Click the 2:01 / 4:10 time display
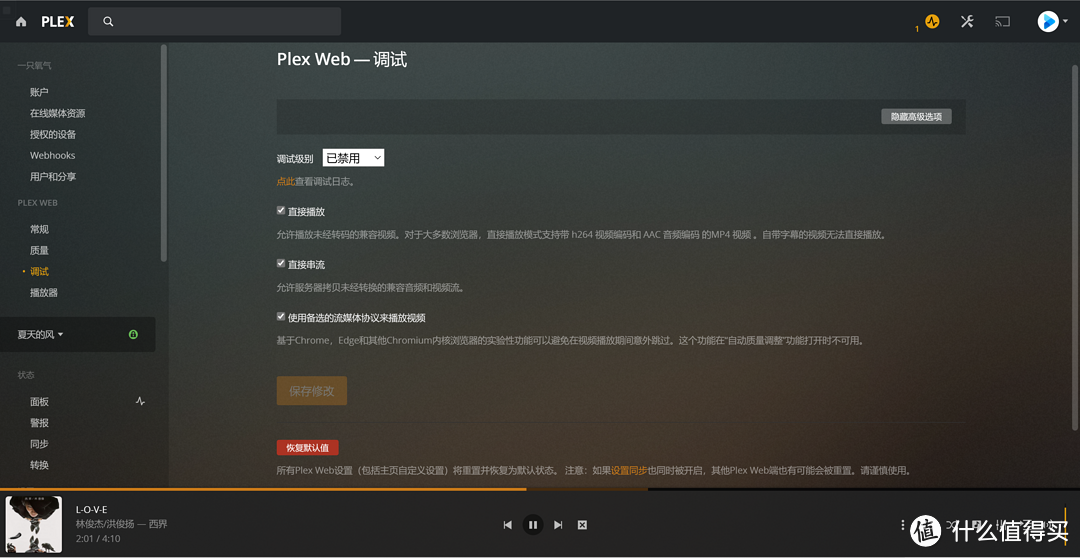 tap(96, 539)
